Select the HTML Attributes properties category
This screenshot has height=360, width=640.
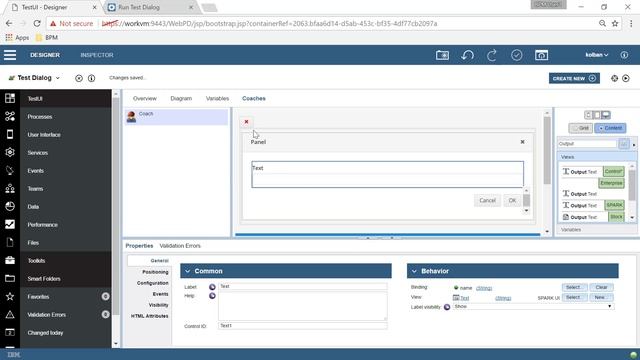149,316
